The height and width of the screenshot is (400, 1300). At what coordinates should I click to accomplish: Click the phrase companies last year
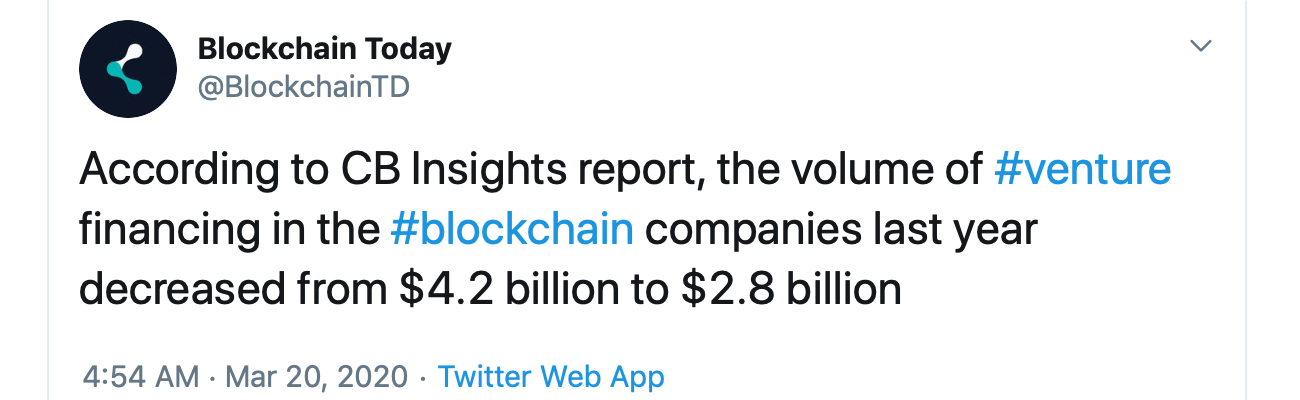click(839, 230)
